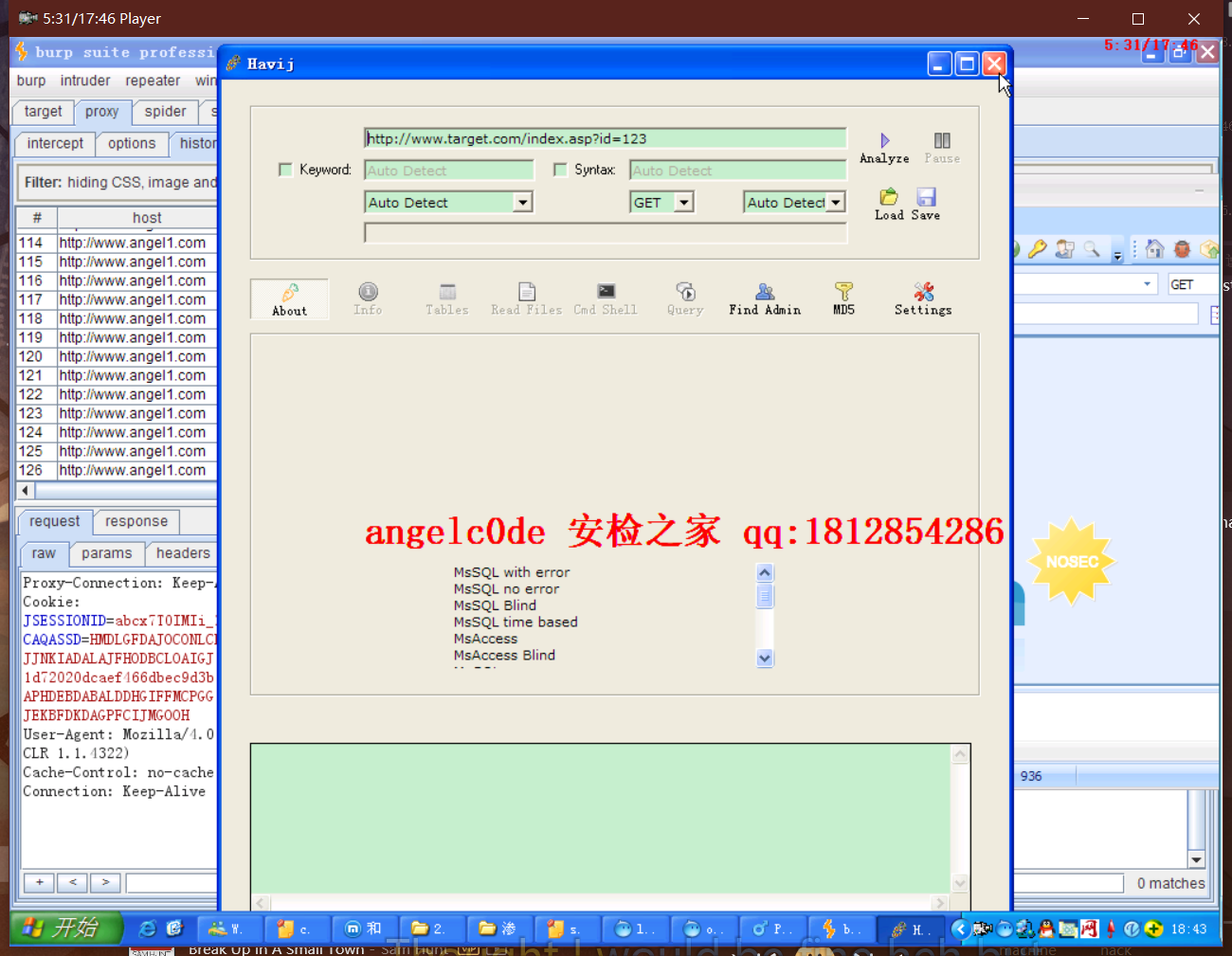Open the Cmd Shell section
The image size is (1232, 956).
pyautogui.click(x=606, y=299)
